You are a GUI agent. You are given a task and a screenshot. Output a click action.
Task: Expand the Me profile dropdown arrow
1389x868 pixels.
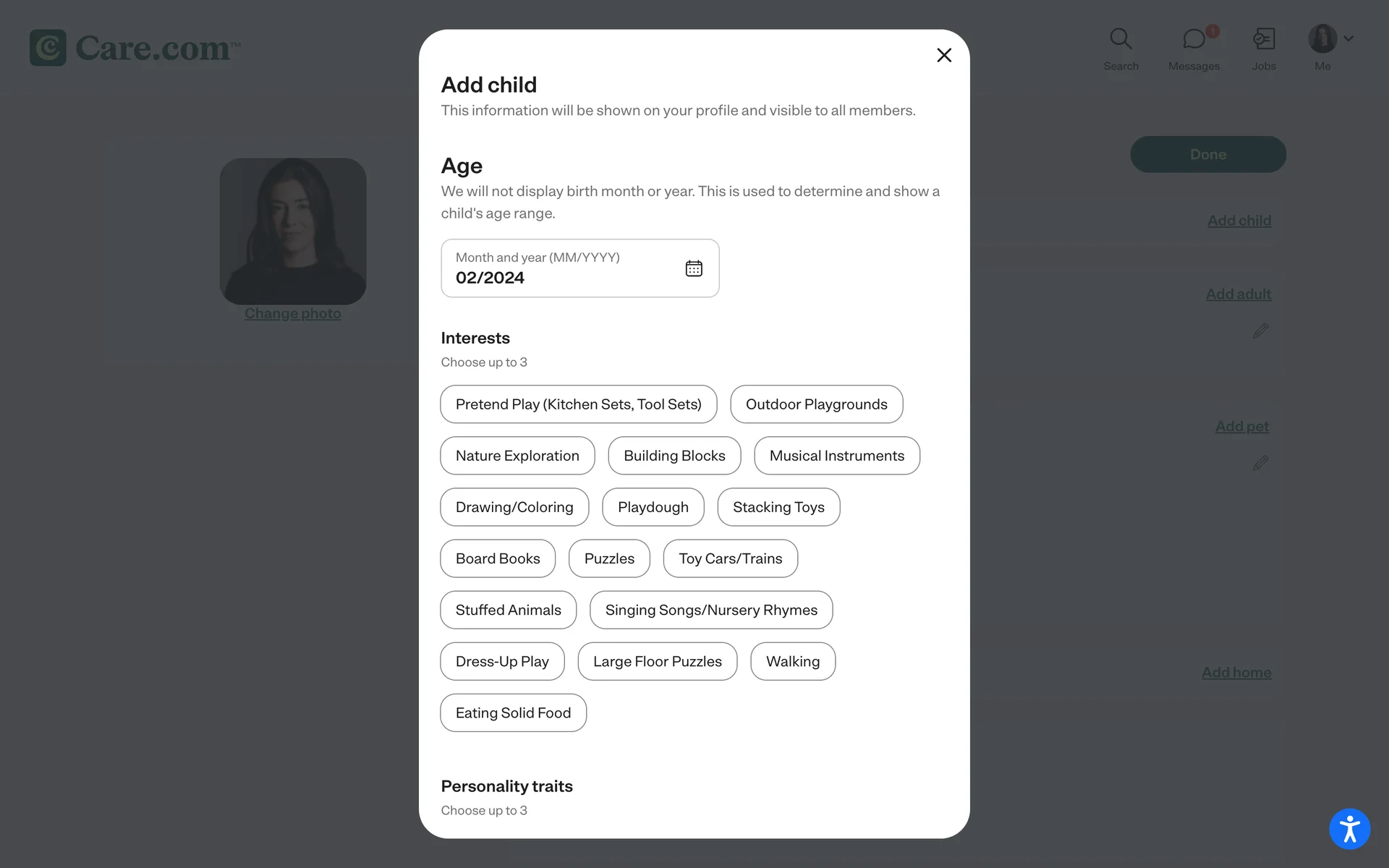(x=1348, y=38)
